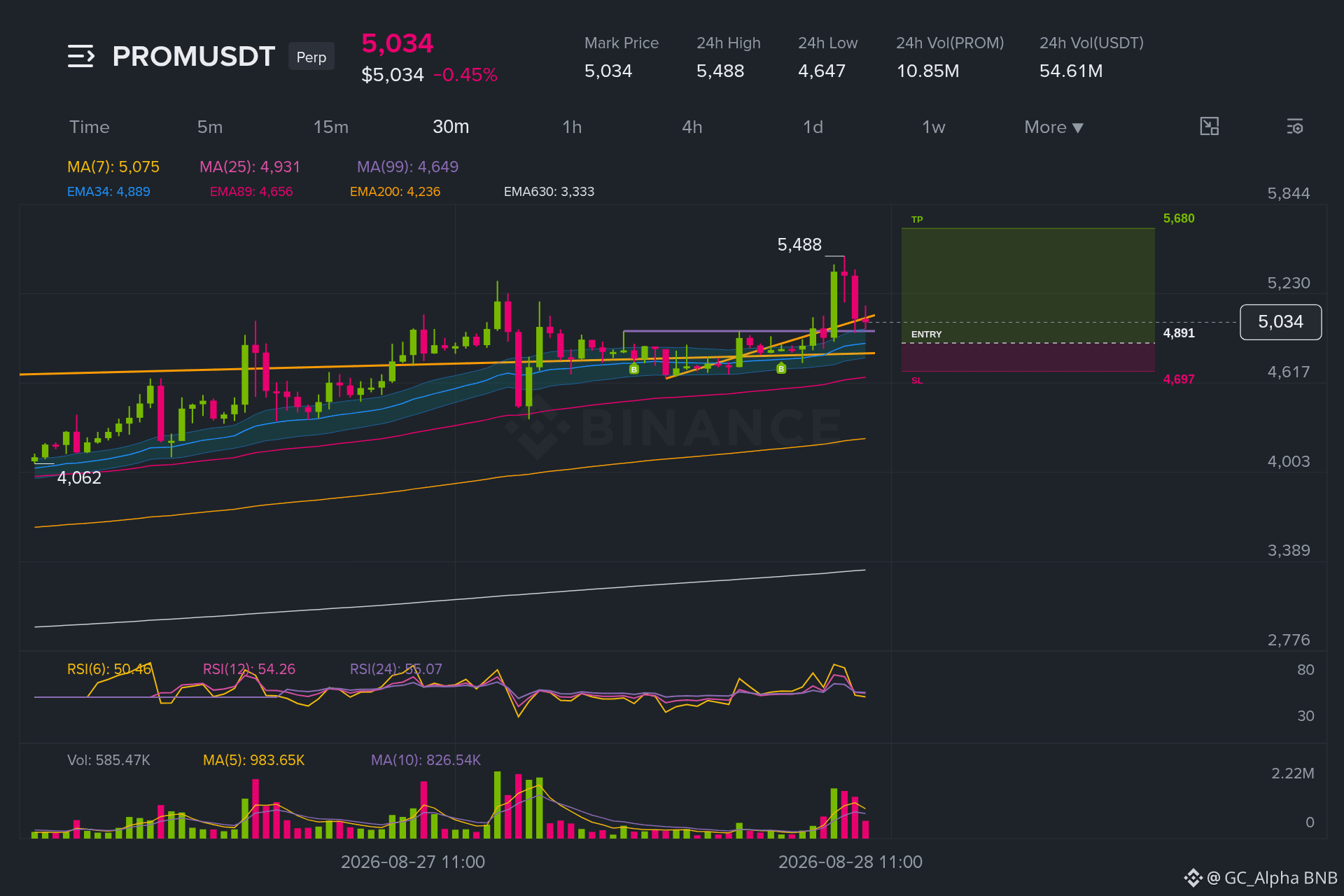Click the RSI(12): 54.26 label

(249, 669)
